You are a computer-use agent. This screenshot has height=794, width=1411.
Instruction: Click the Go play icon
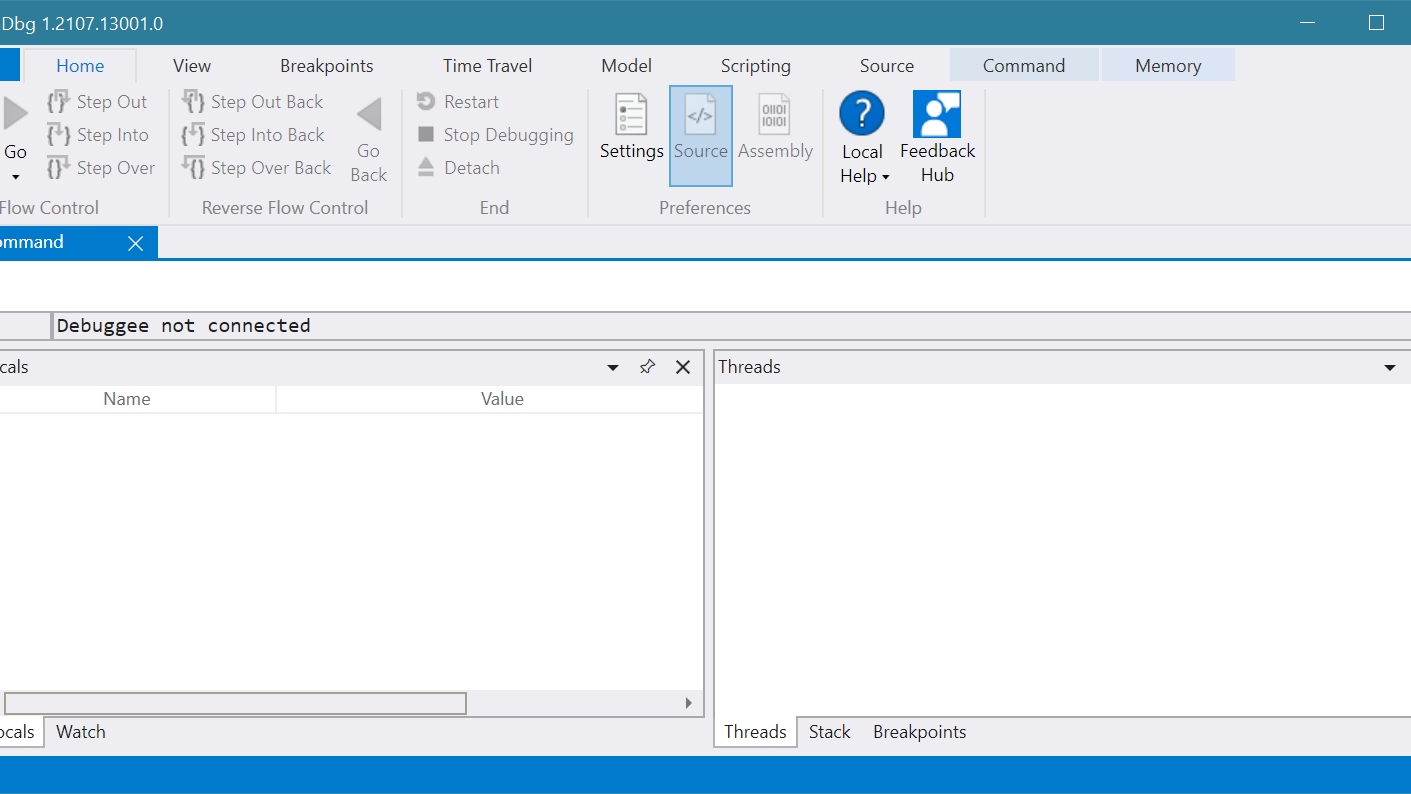pyautogui.click(x=15, y=113)
